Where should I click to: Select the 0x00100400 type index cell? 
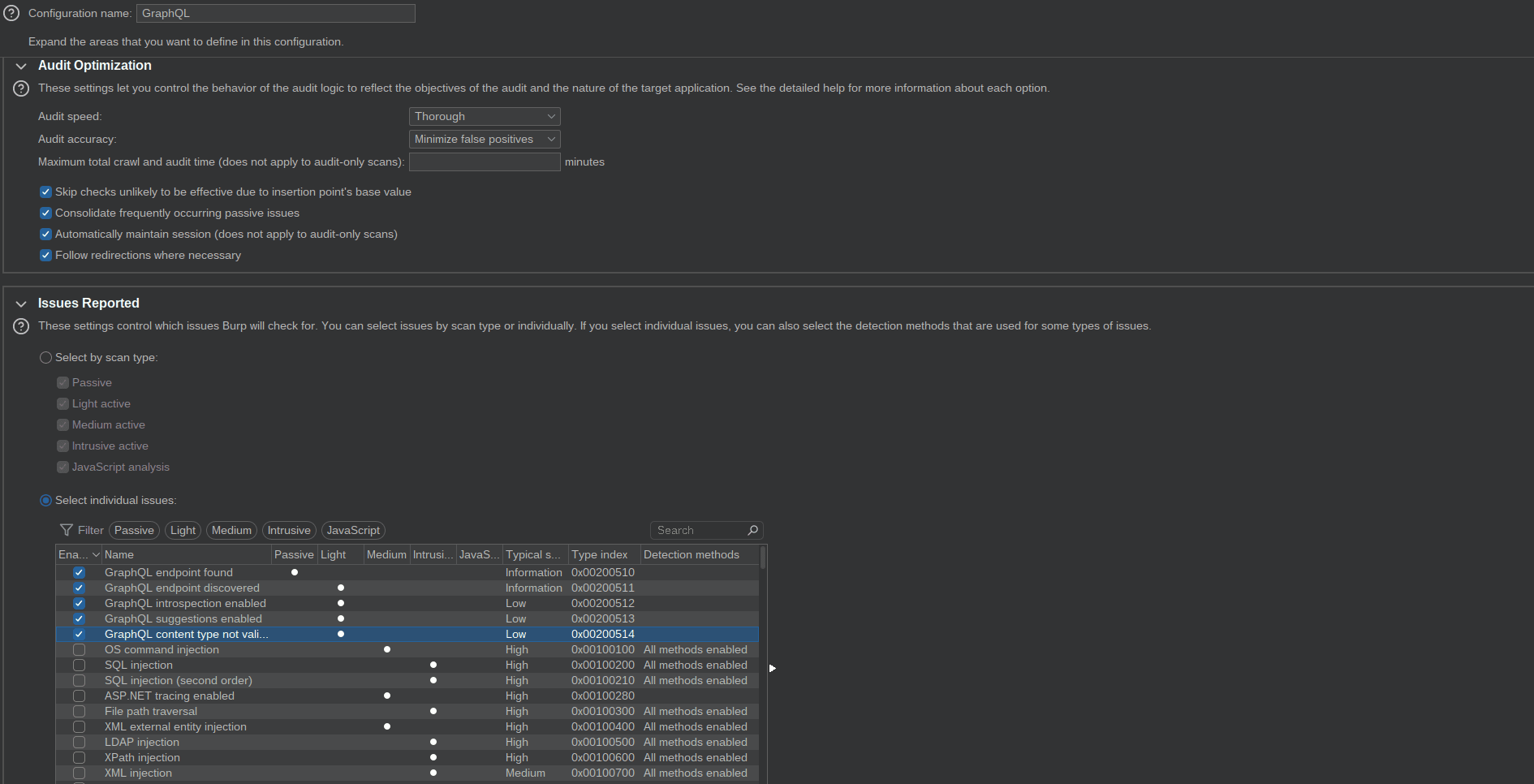(x=603, y=727)
